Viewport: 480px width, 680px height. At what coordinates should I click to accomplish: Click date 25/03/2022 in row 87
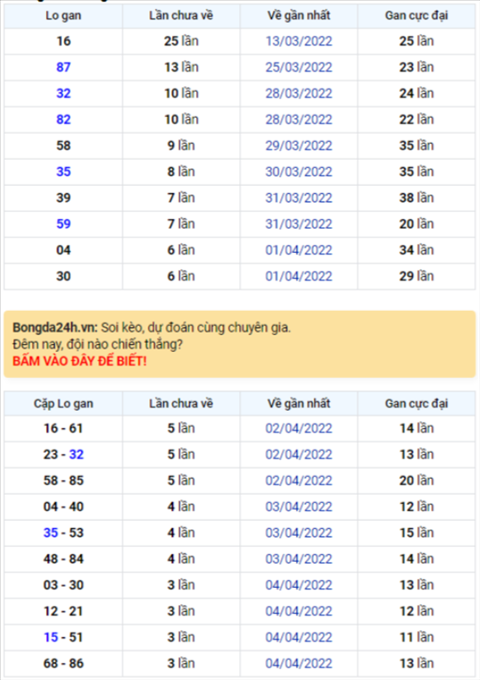[x=299, y=67]
